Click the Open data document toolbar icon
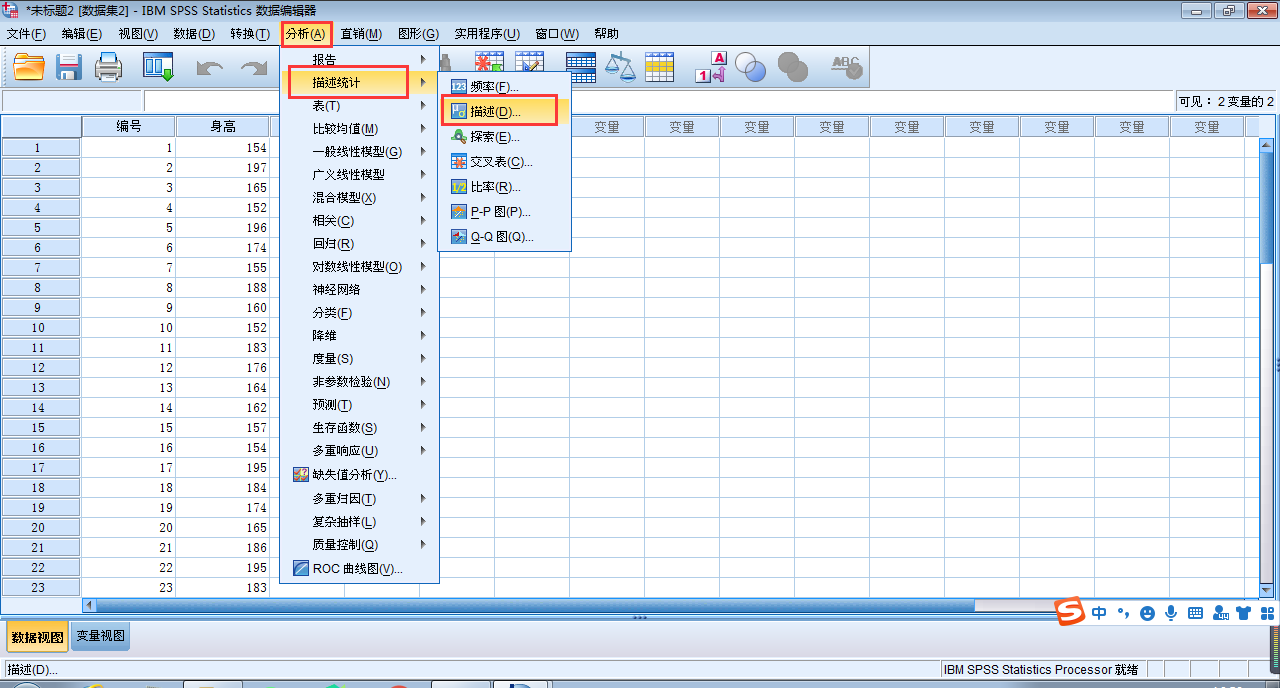The width and height of the screenshot is (1280, 688). 29,67
